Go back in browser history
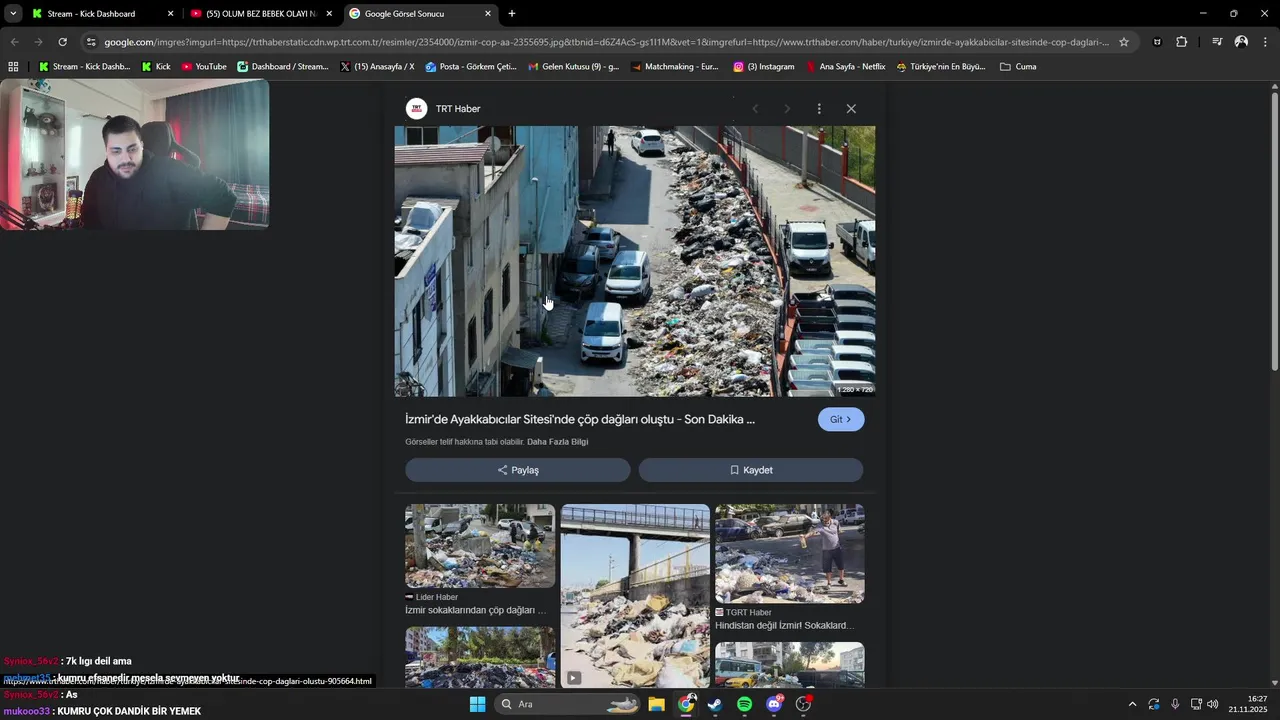The height and width of the screenshot is (720, 1280). pyautogui.click(x=14, y=42)
